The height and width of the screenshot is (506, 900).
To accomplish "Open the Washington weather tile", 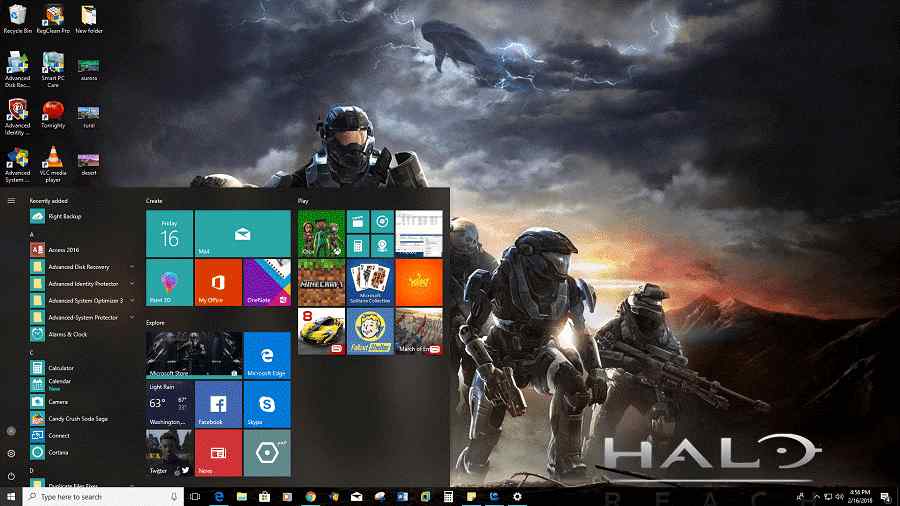I will pyautogui.click(x=169, y=404).
